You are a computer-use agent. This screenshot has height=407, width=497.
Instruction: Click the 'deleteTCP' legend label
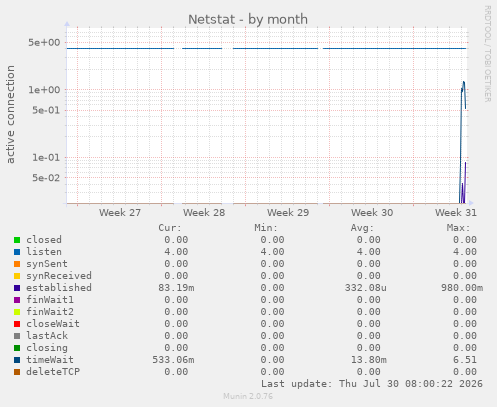click(53, 372)
